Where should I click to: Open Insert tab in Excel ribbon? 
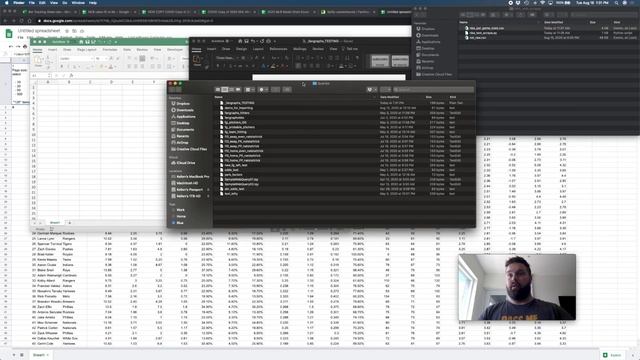(x=53, y=50)
